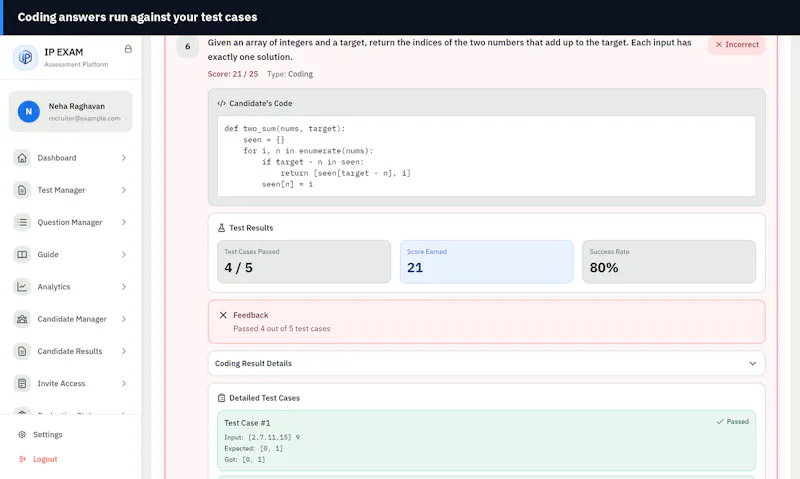Screen dimensions: 800x479
Task: Click the Type: Coding label
Action: (290, 74)
